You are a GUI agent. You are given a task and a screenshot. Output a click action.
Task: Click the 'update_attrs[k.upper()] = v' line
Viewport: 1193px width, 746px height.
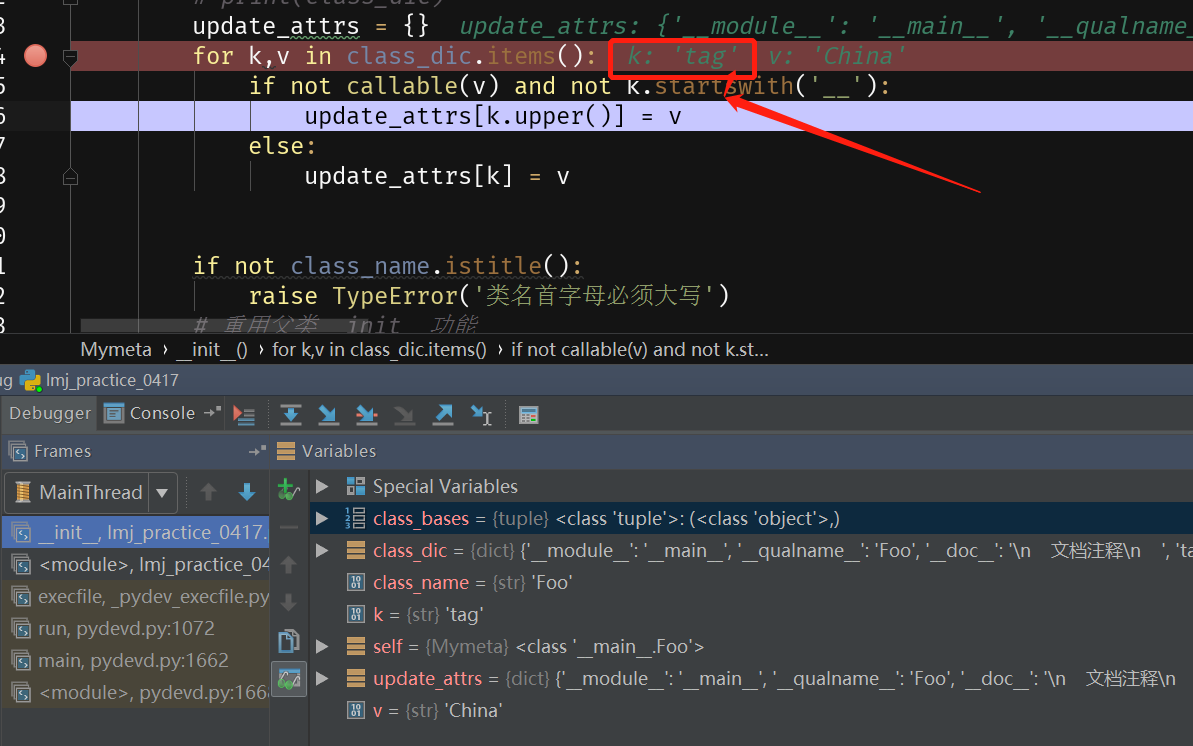(492, 116)
